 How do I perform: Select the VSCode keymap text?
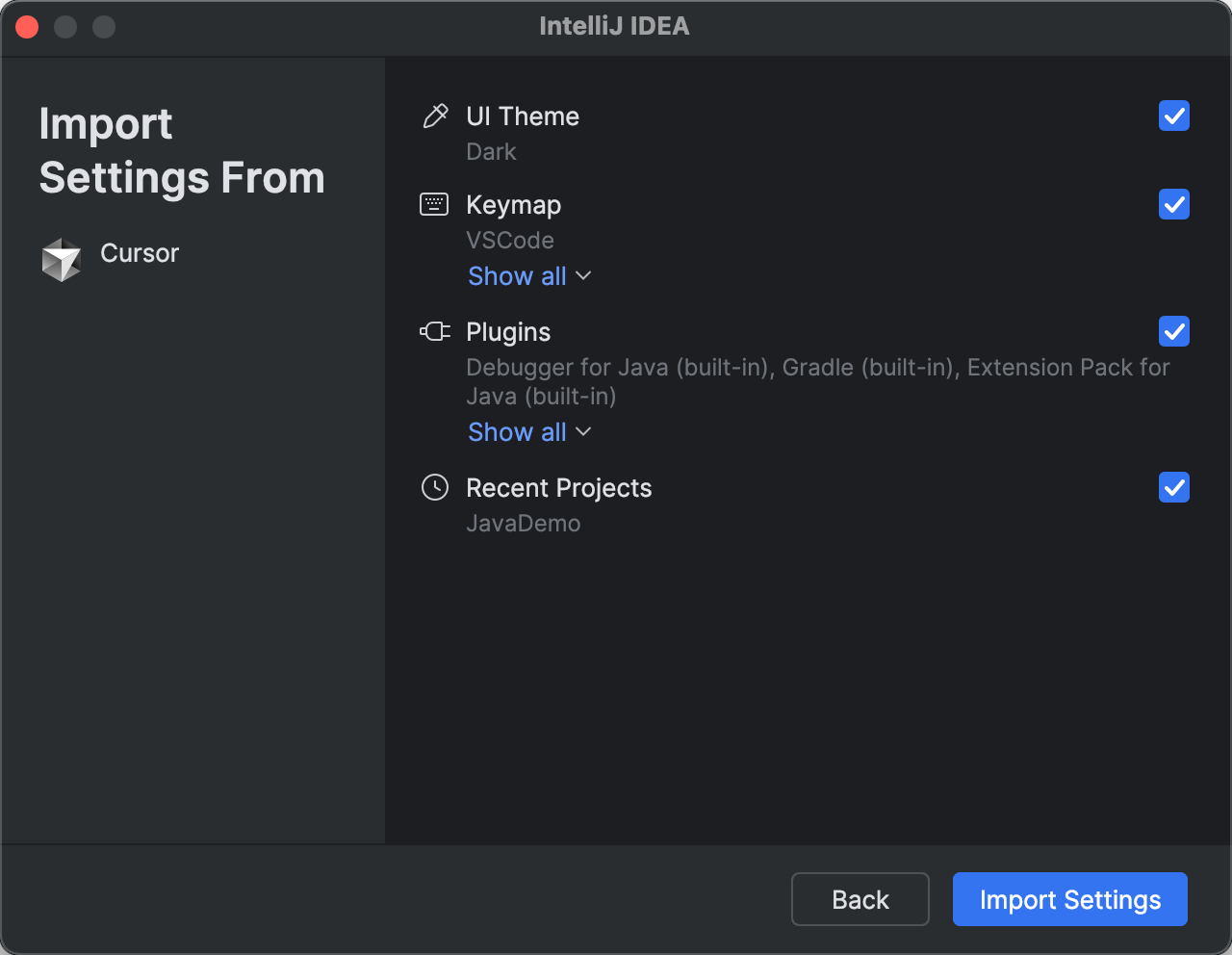point(510,240)
